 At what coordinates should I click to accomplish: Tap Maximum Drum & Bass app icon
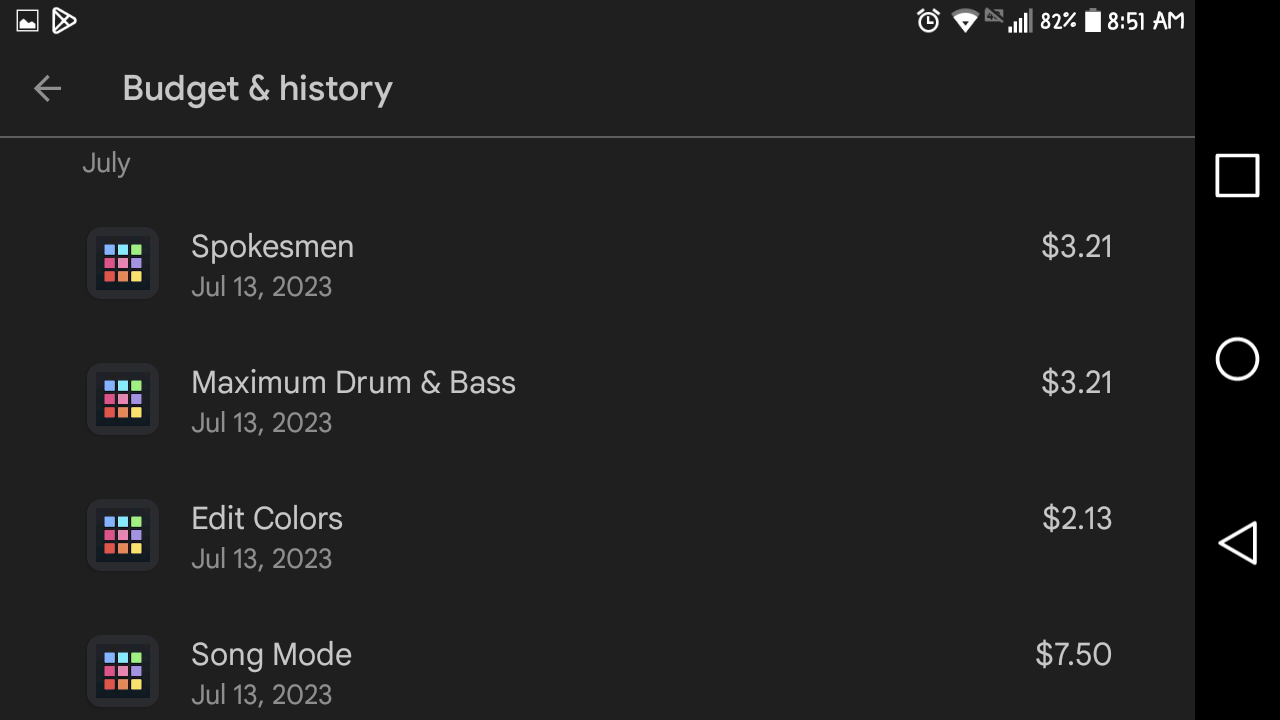point(123,399)
